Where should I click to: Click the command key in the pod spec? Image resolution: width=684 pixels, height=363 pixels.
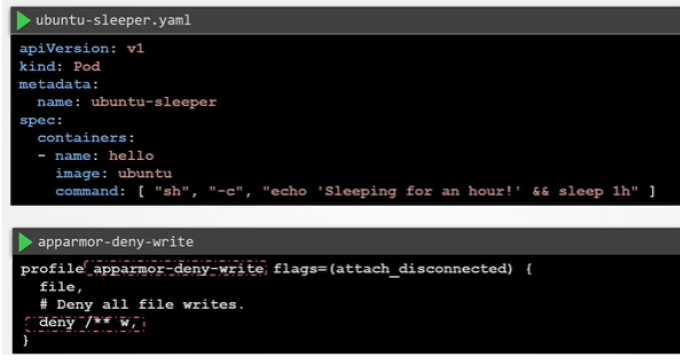pyautogui.click(x=86, y=192)
